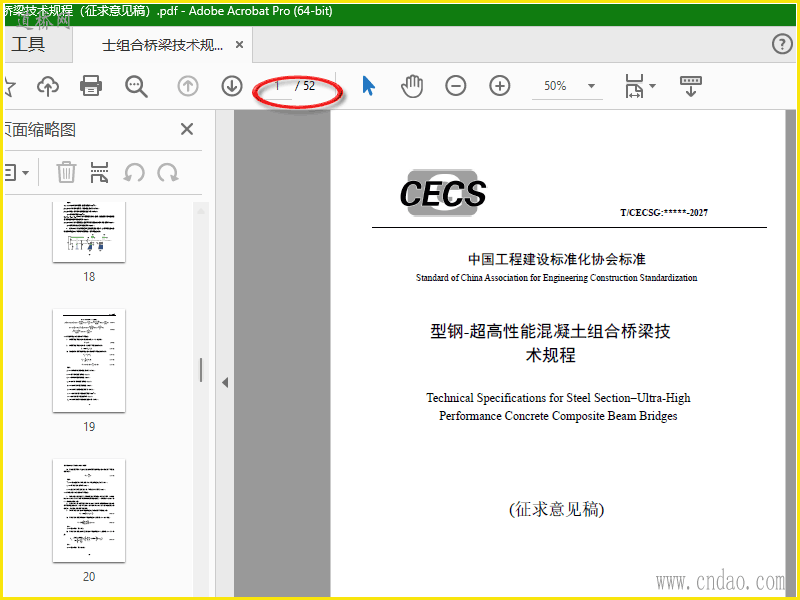Select the 土组合桥梁技术规... document tab
Screen dimensions: 800x600
pyautogui.click(x=162, y=45)
